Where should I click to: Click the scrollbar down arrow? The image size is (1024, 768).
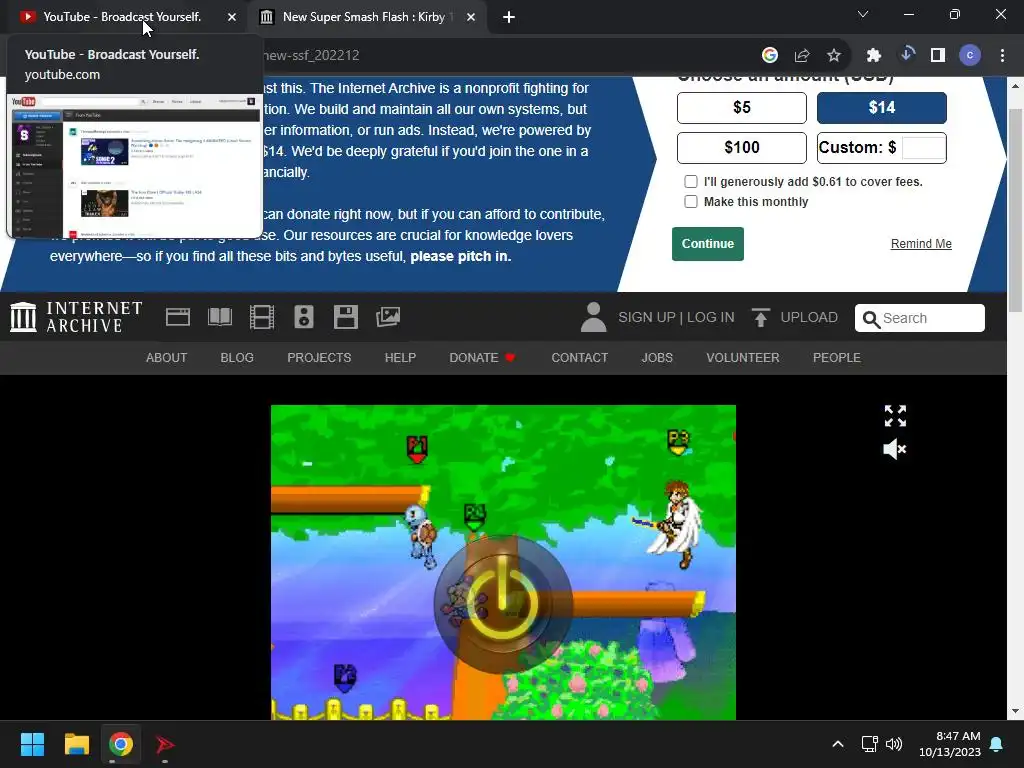(1016, 711)
